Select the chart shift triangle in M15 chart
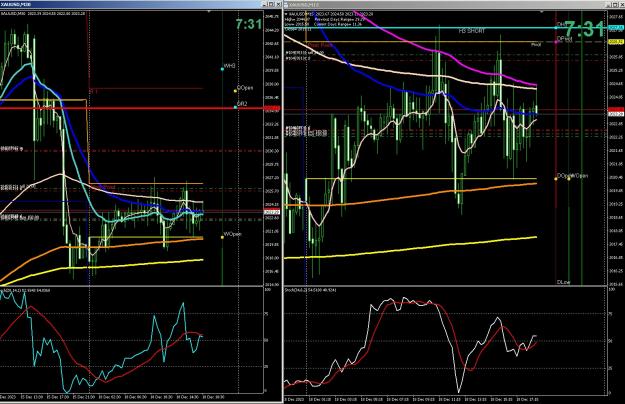625x404 pixels. pyautogui.click(x=541, y=12)
